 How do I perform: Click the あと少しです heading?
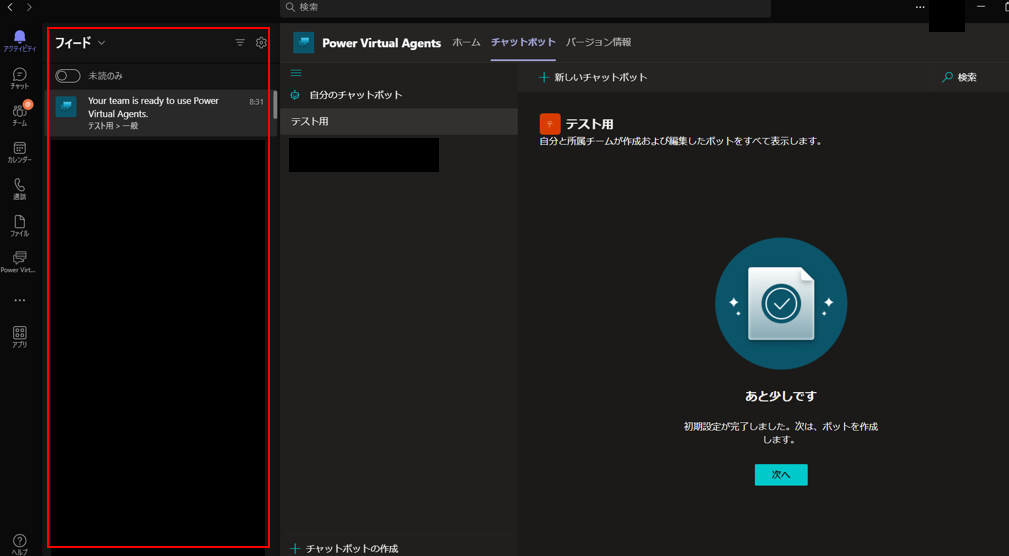(x=781, y=396)
